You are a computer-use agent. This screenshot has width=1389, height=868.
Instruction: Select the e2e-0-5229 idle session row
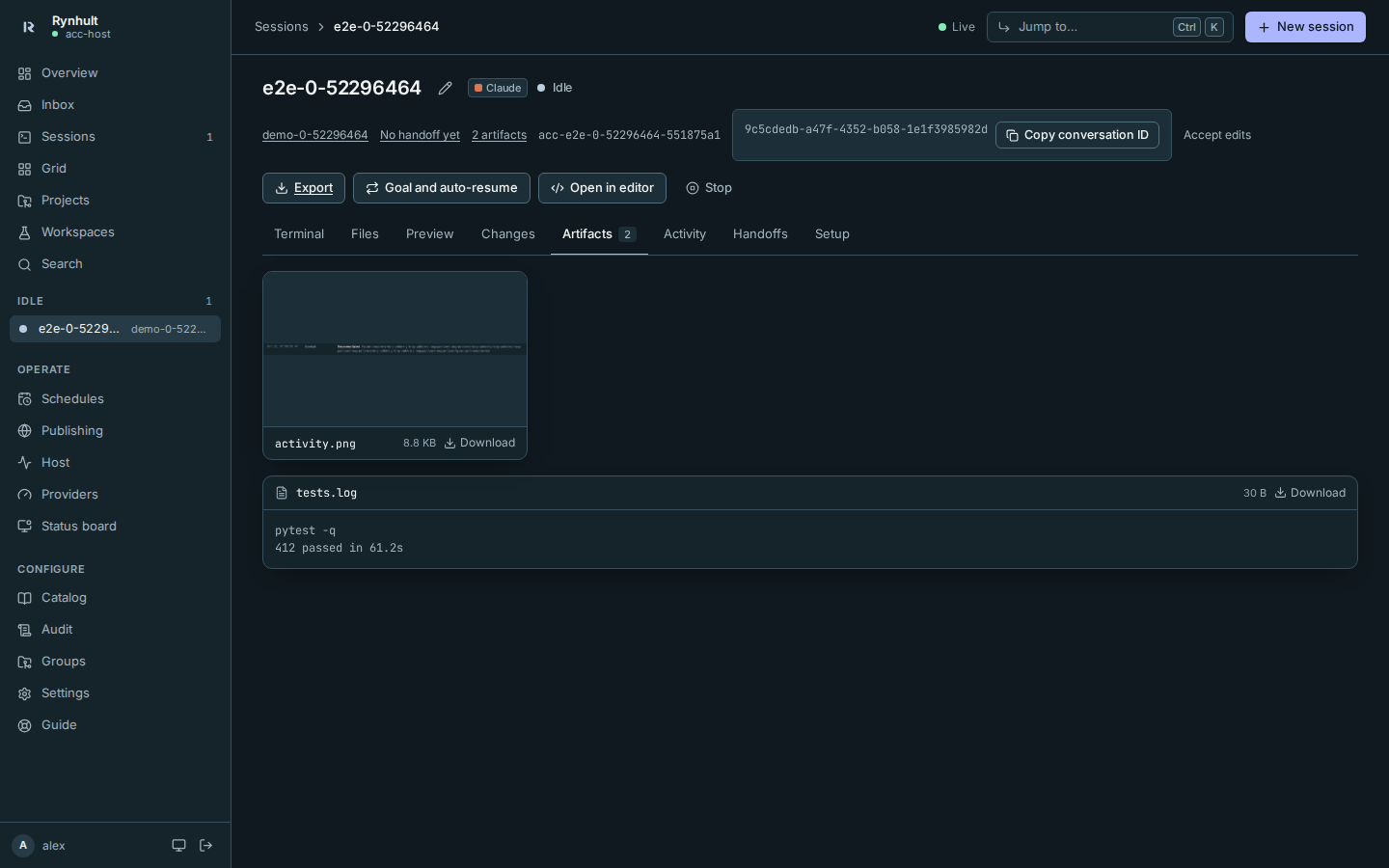pyautogui.click(x=115, y=329)
